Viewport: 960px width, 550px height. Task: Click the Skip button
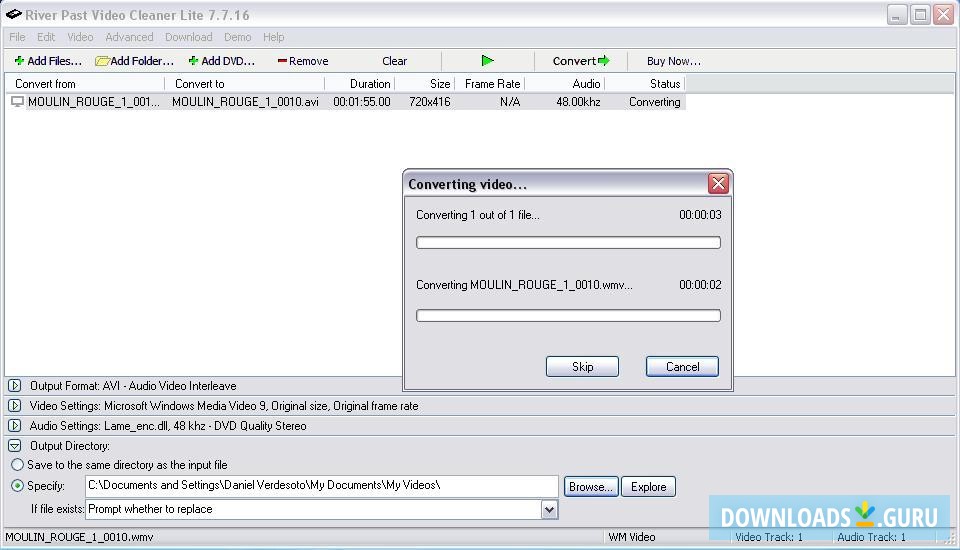pos(582,366)
